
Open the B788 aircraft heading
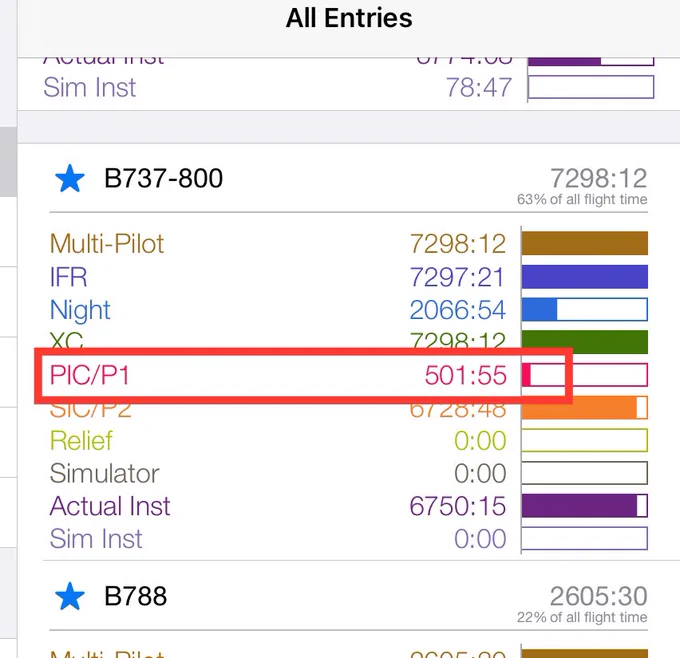135,596
